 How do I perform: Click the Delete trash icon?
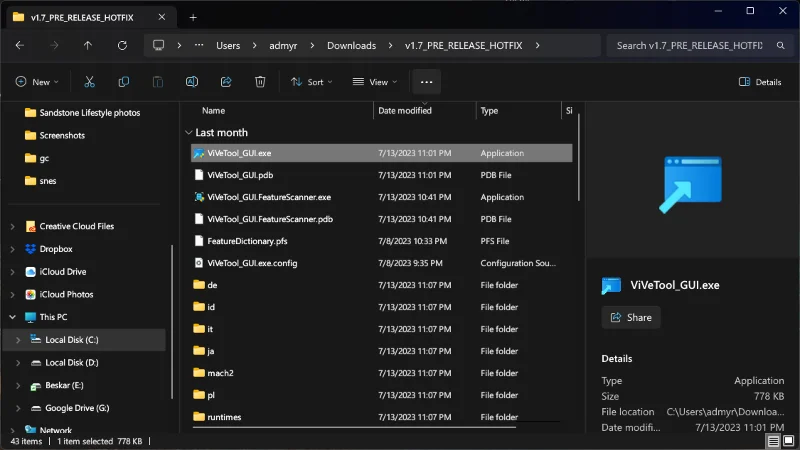(260, 82)
